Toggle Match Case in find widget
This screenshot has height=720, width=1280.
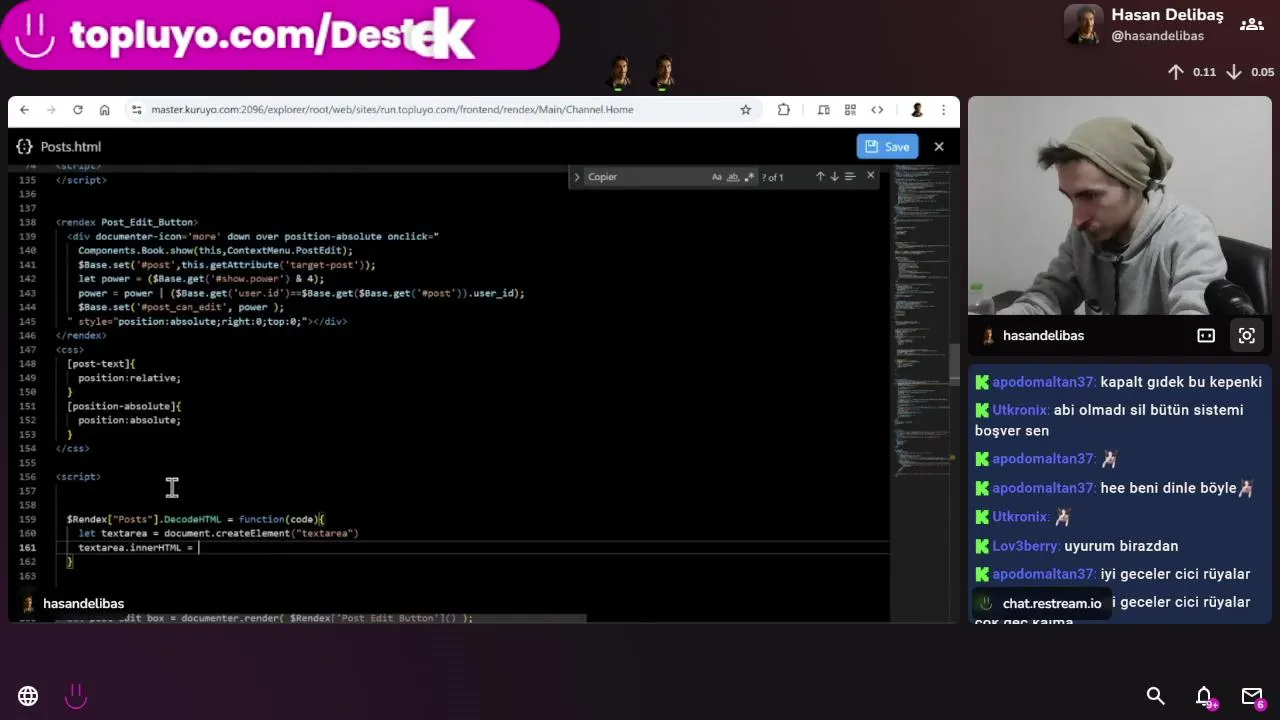pos(717,177)
